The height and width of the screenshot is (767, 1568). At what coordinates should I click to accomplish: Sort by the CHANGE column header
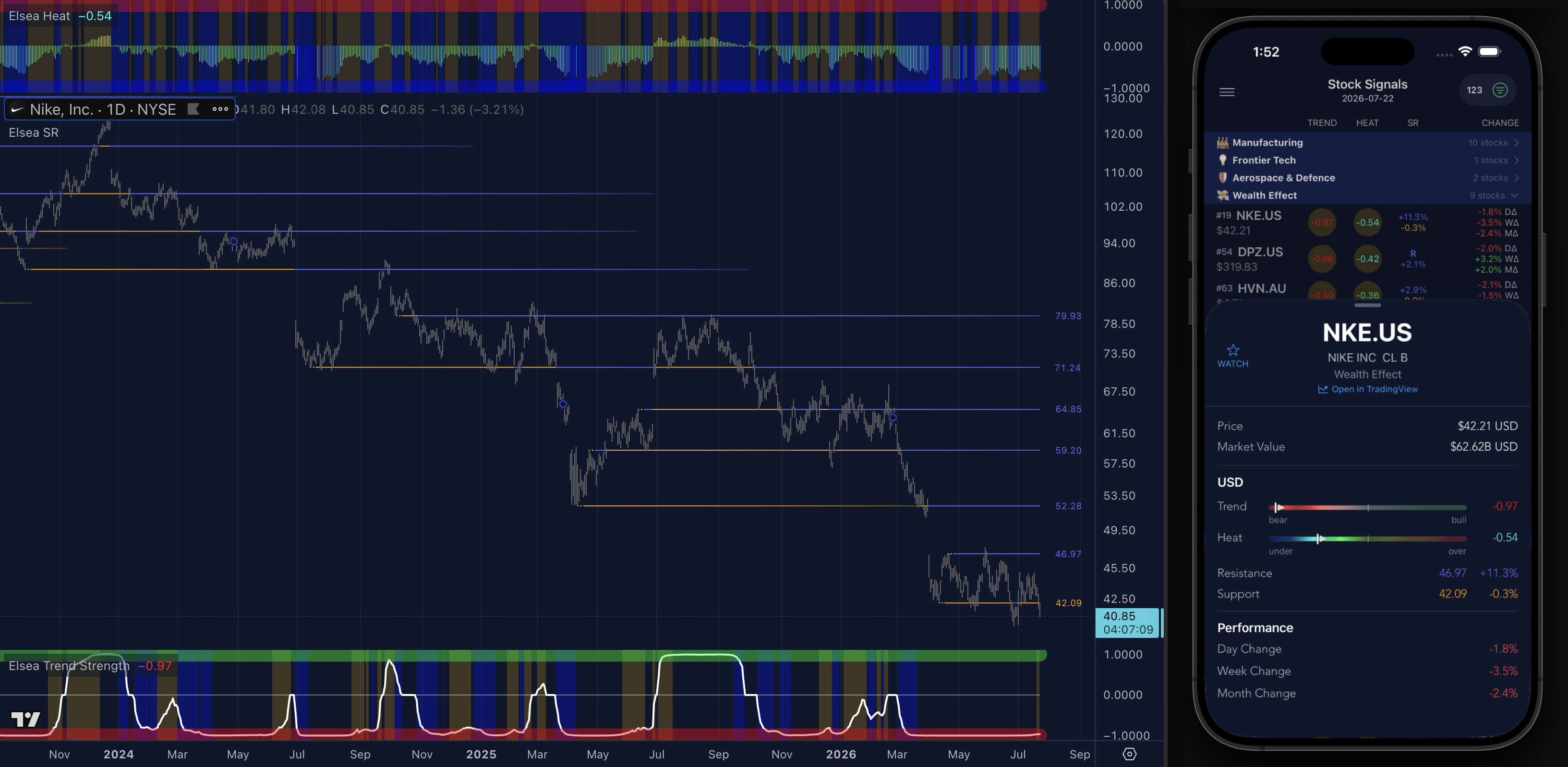1500,123
